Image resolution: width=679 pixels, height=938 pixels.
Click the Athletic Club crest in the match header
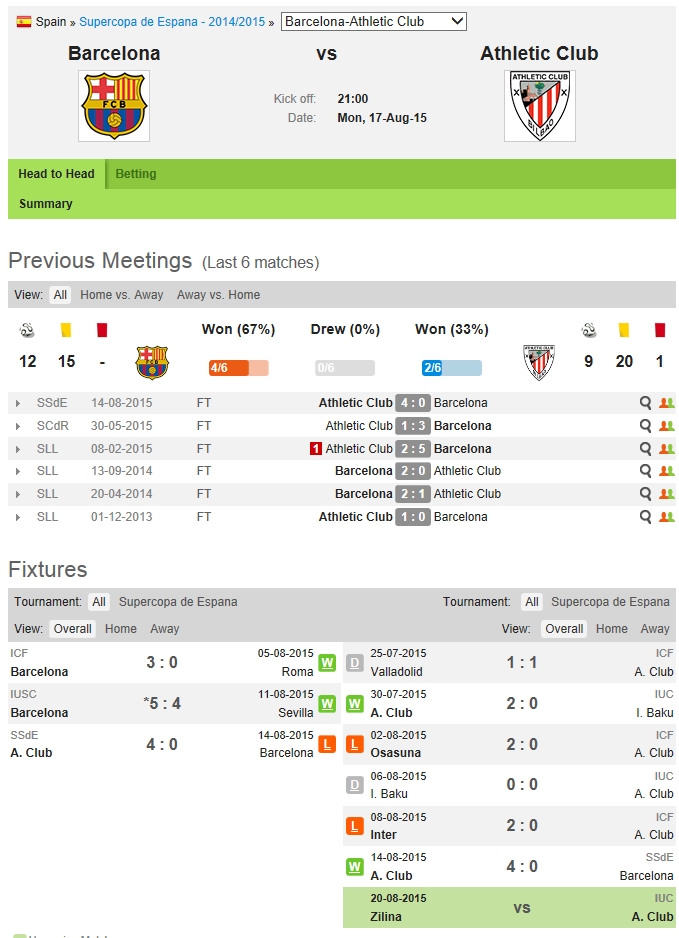click(539, 105)
